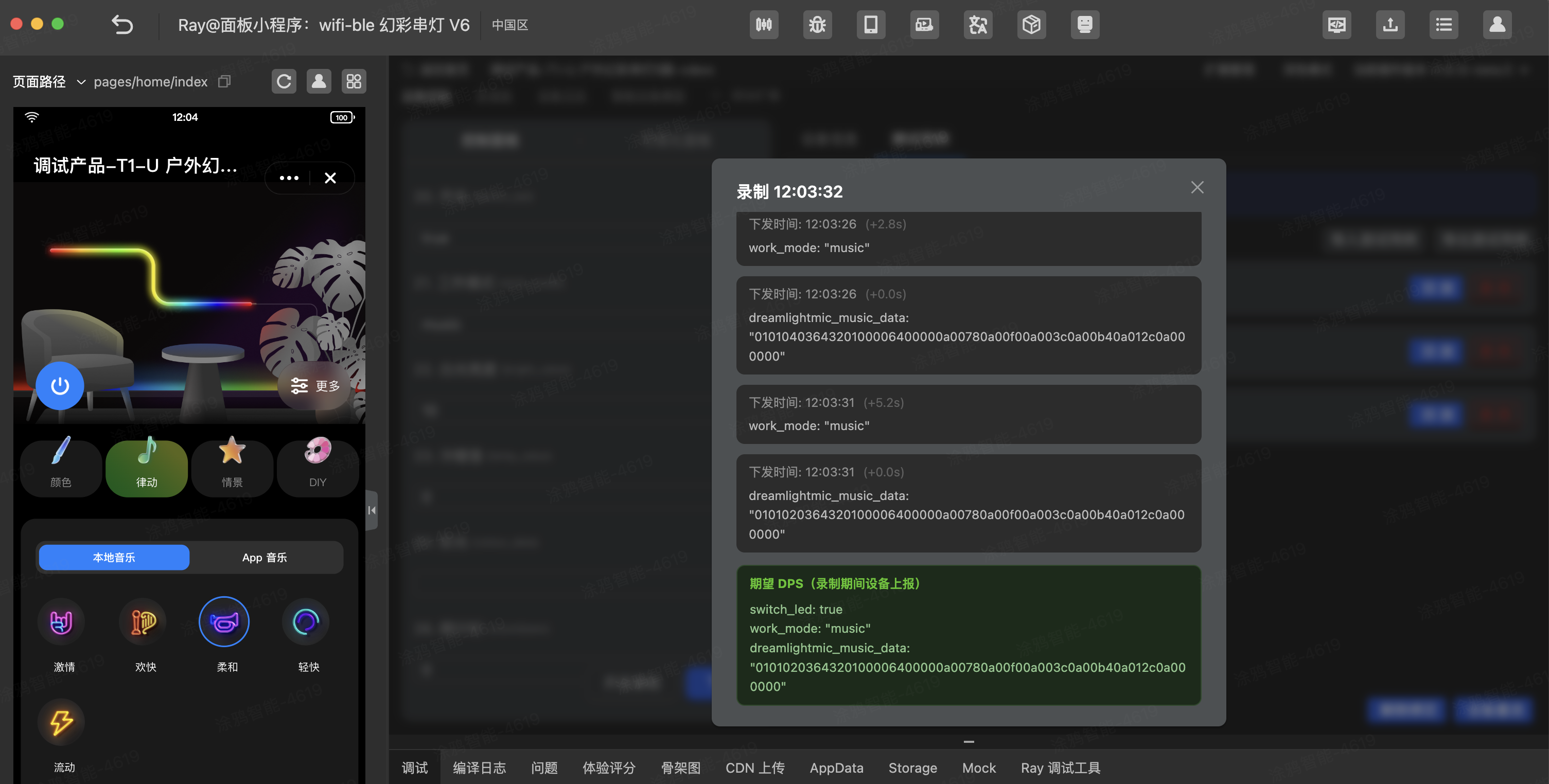Viewport: 1549px width, 784px height.
Task: Toggle the blue light power button
Action: tap(60, 385)
